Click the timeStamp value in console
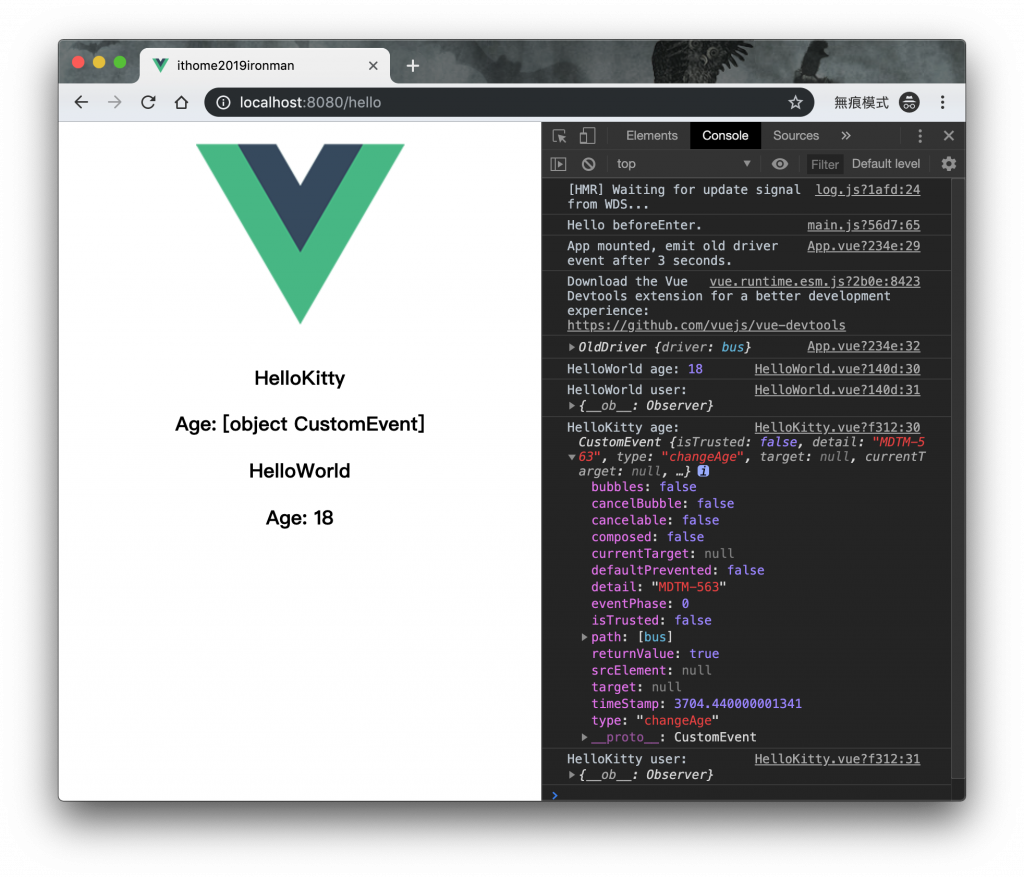1024x878 pixels. click(737, 704)
